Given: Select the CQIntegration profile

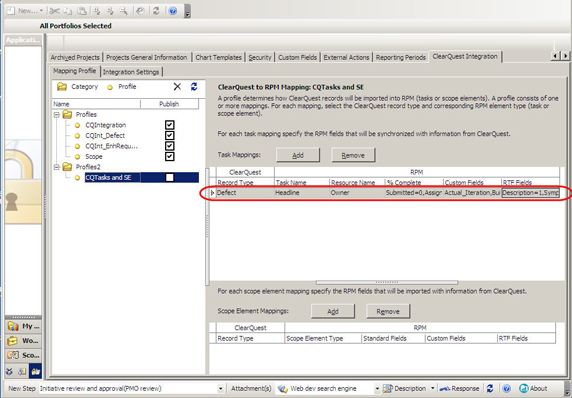Looking at the screenshot, I should tap(105, 125).
